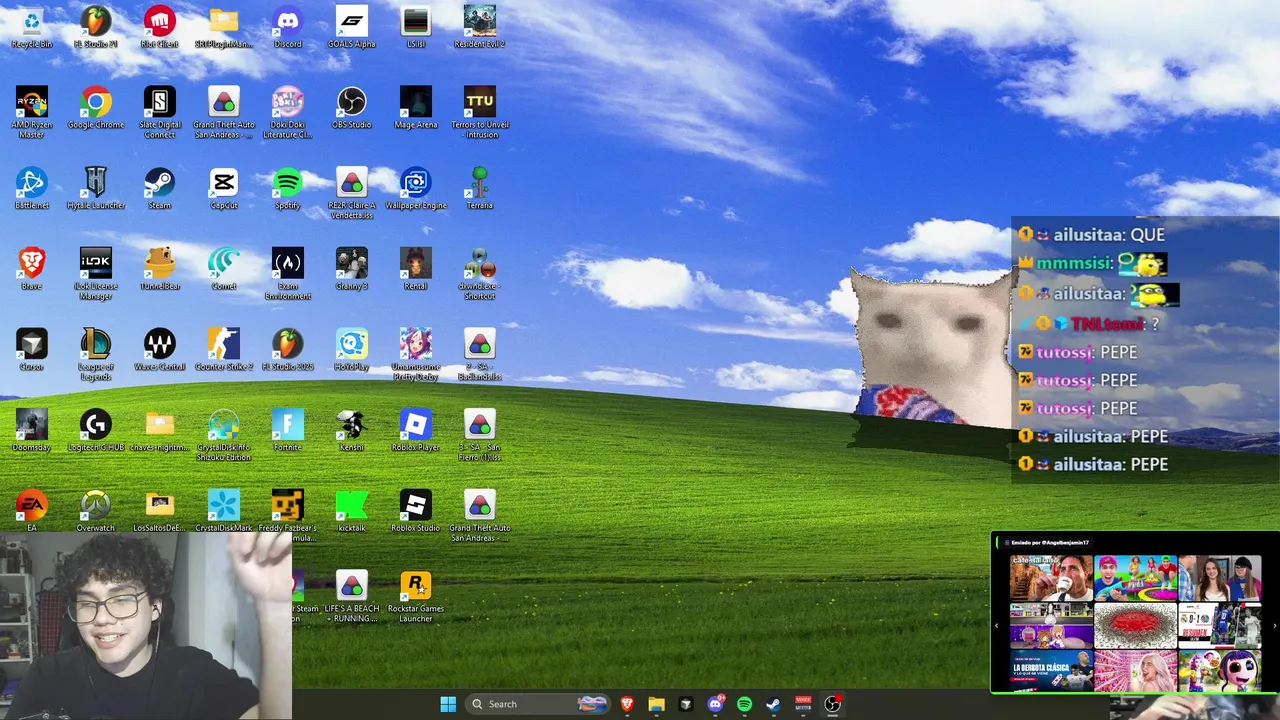This screenshot has height=720, width=1280.
Task: Launch Overwatch
Action: point(95,511)
